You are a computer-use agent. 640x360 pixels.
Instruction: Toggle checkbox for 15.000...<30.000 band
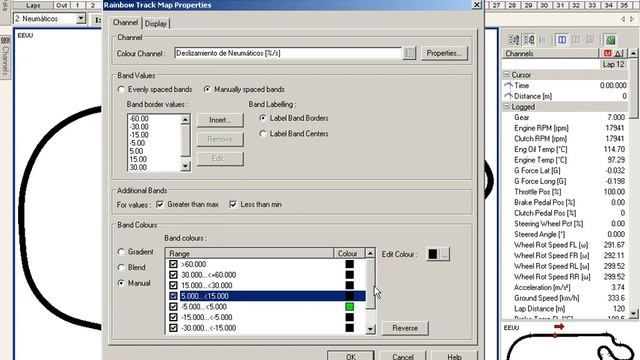pyautogui.click(x=173, y=285)
